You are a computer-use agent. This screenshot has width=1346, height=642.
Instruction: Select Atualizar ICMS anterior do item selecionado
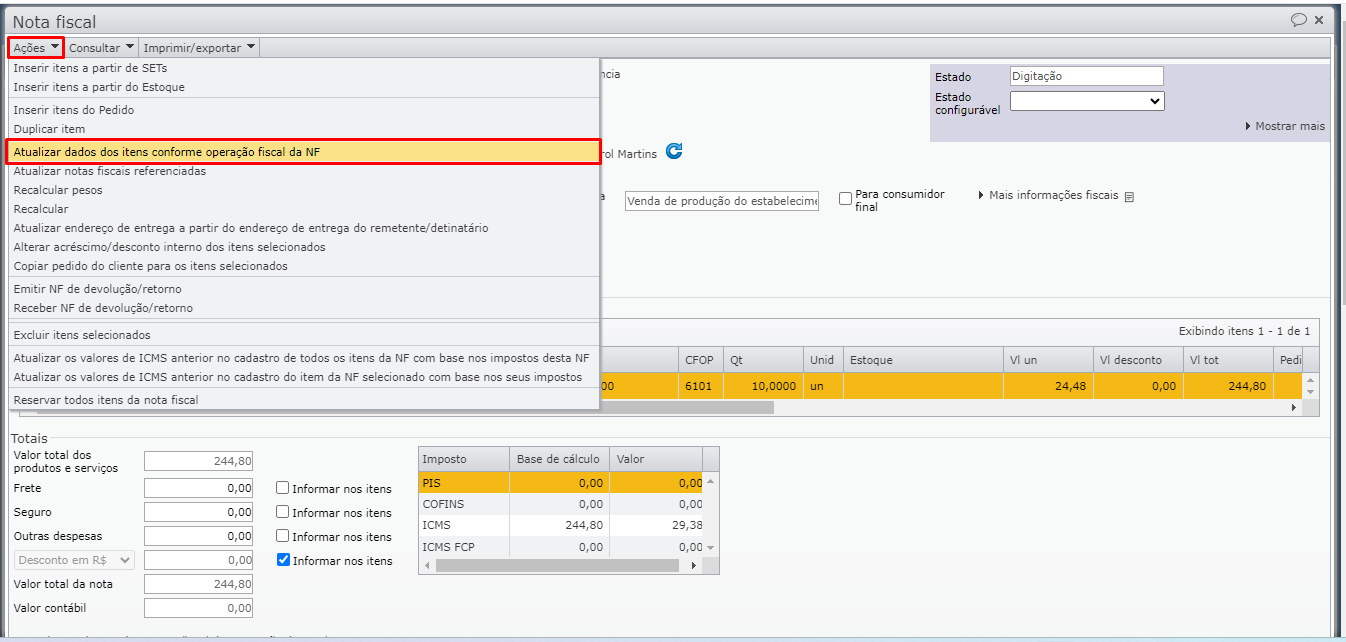[304, 377]
